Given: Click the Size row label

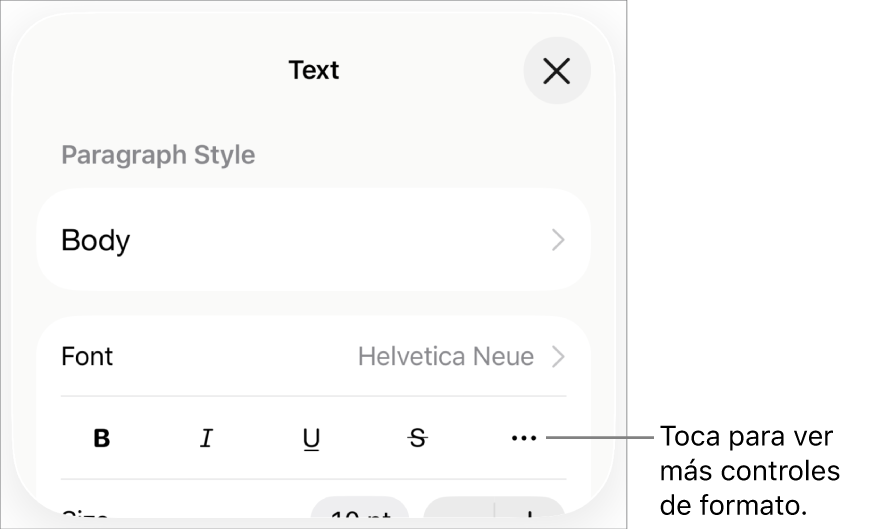Looking at the screenshot, I should coord(85,518).
